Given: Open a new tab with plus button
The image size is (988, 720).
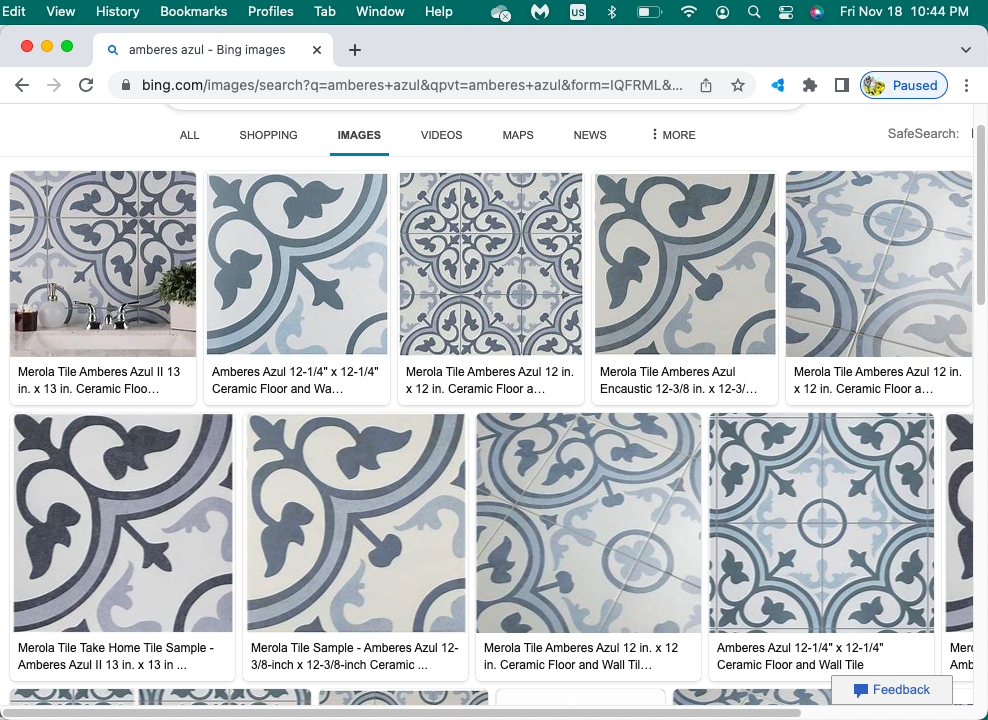Looking at the screenshot, I should (x=354, y=50).
